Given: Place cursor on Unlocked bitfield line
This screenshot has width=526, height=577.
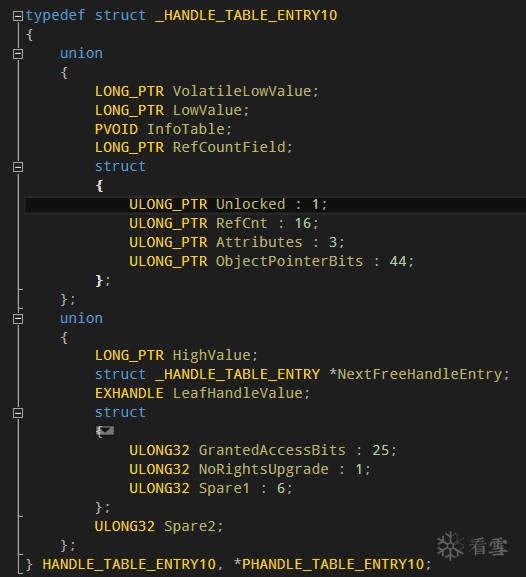Looking at the screenshot, I should (x=275, y=205).
